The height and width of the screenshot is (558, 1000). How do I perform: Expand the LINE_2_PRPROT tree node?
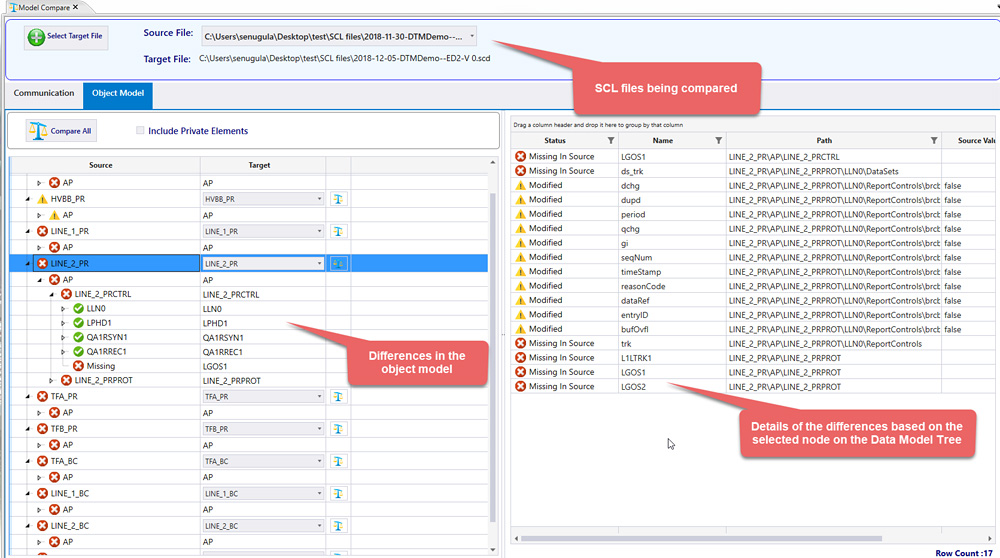click(53, 381)
